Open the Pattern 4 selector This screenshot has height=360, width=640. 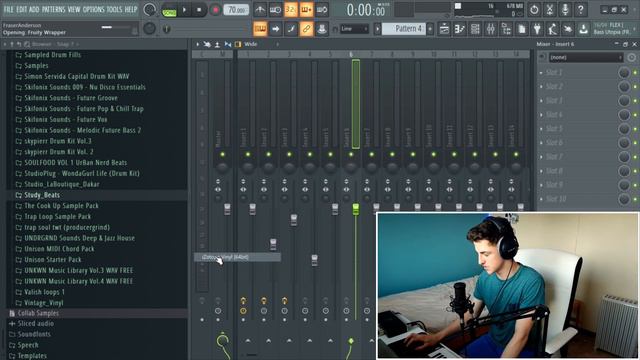(404, 29)
